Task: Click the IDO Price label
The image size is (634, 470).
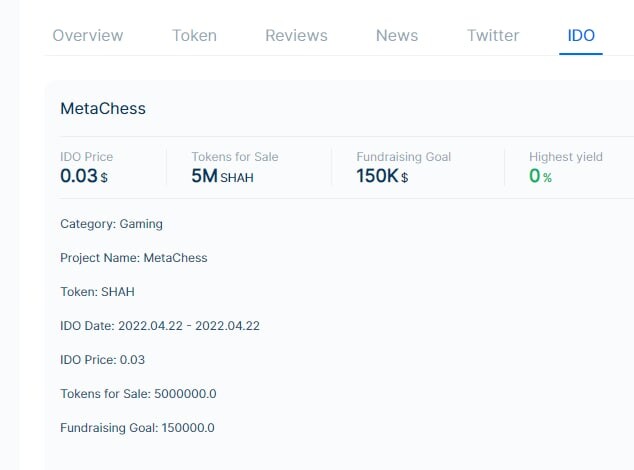Action: click(87, 157)
